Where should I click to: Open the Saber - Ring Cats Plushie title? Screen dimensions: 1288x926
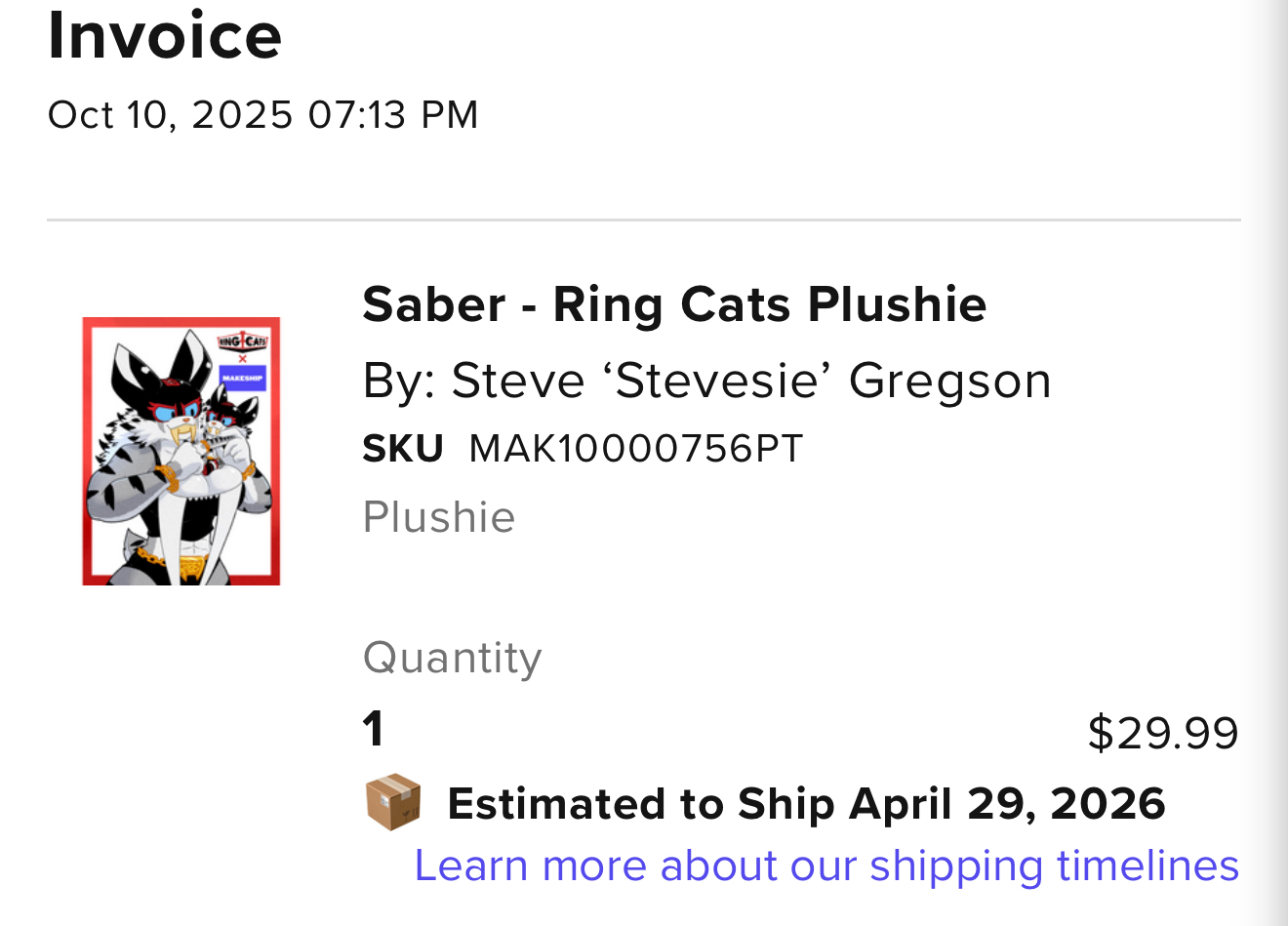(x=674, y=304)
